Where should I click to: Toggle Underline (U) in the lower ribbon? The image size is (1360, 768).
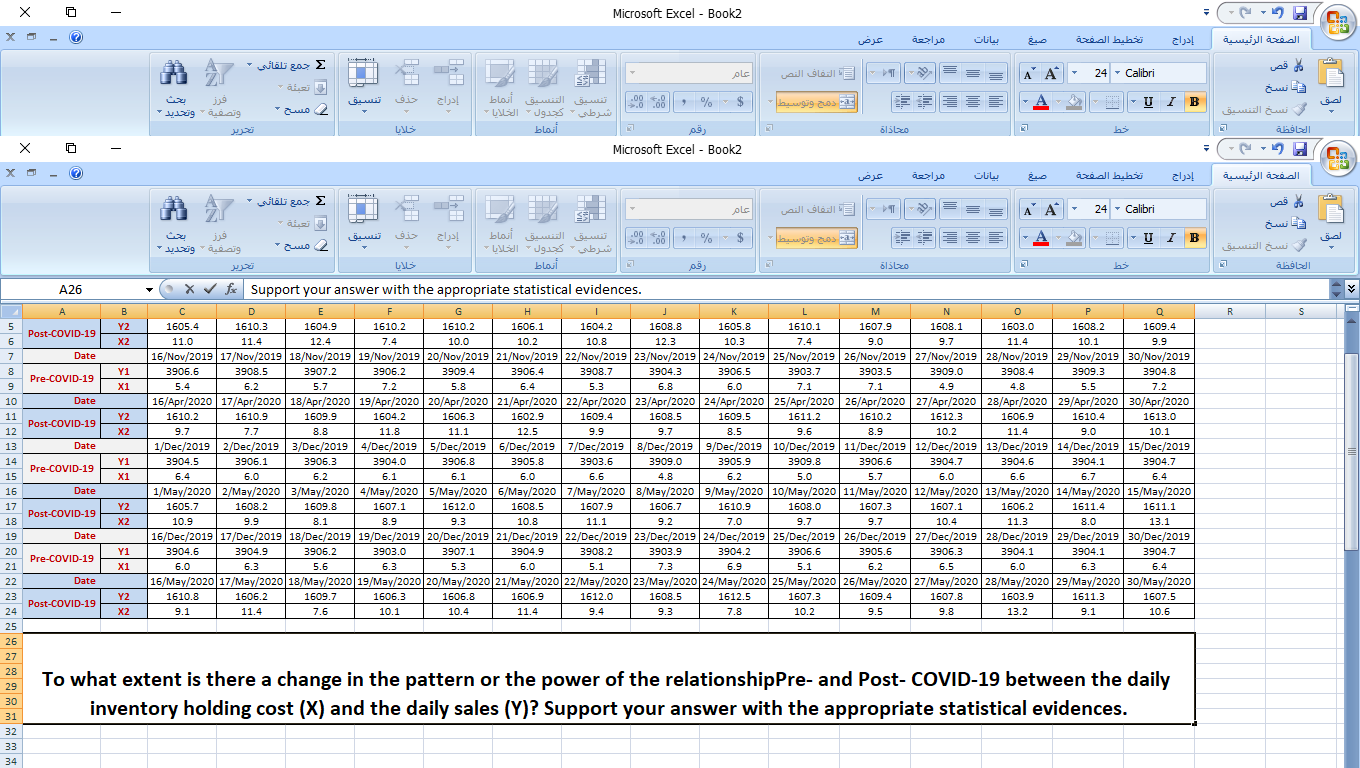tap(1147, 238)
